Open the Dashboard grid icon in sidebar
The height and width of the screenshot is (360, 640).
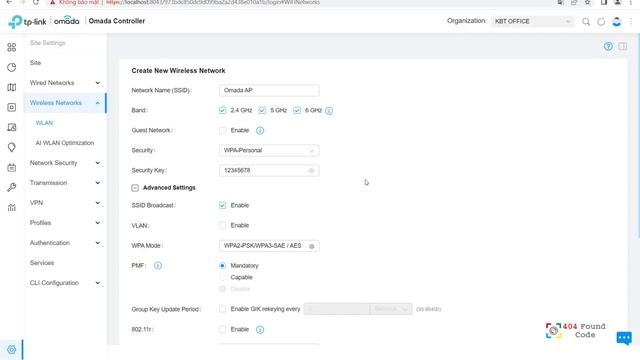11,47
